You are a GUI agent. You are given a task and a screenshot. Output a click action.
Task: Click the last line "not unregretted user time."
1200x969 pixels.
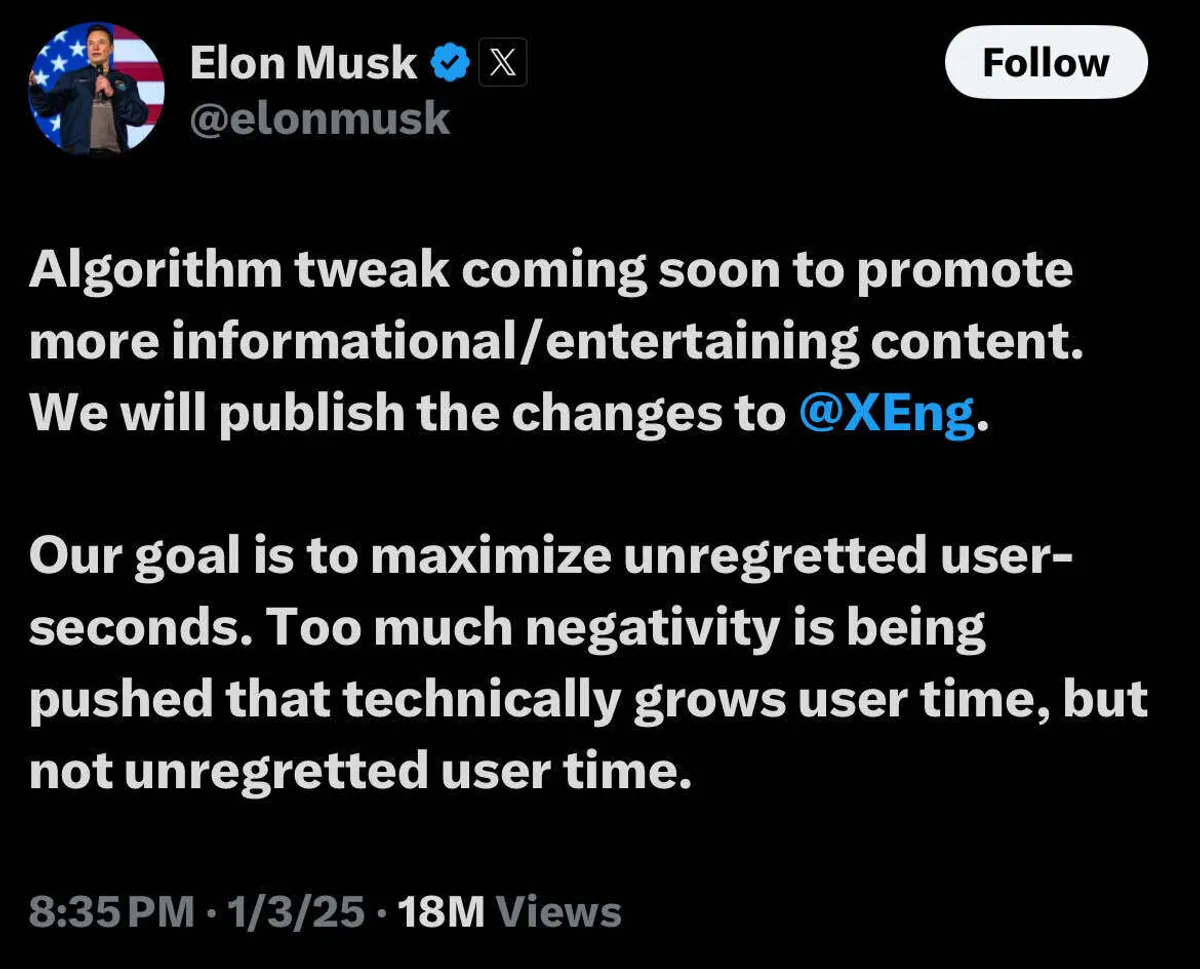pos(360,771)
